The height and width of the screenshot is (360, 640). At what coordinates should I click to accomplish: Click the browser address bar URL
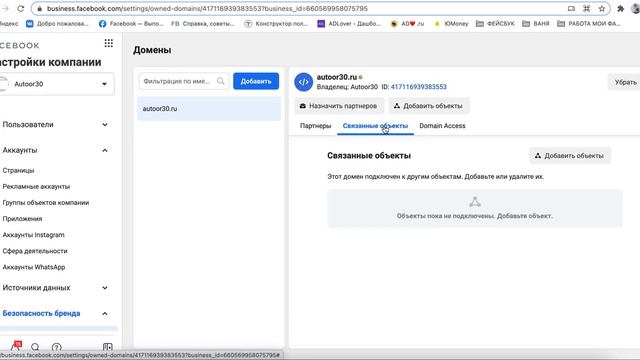[207, 9]
